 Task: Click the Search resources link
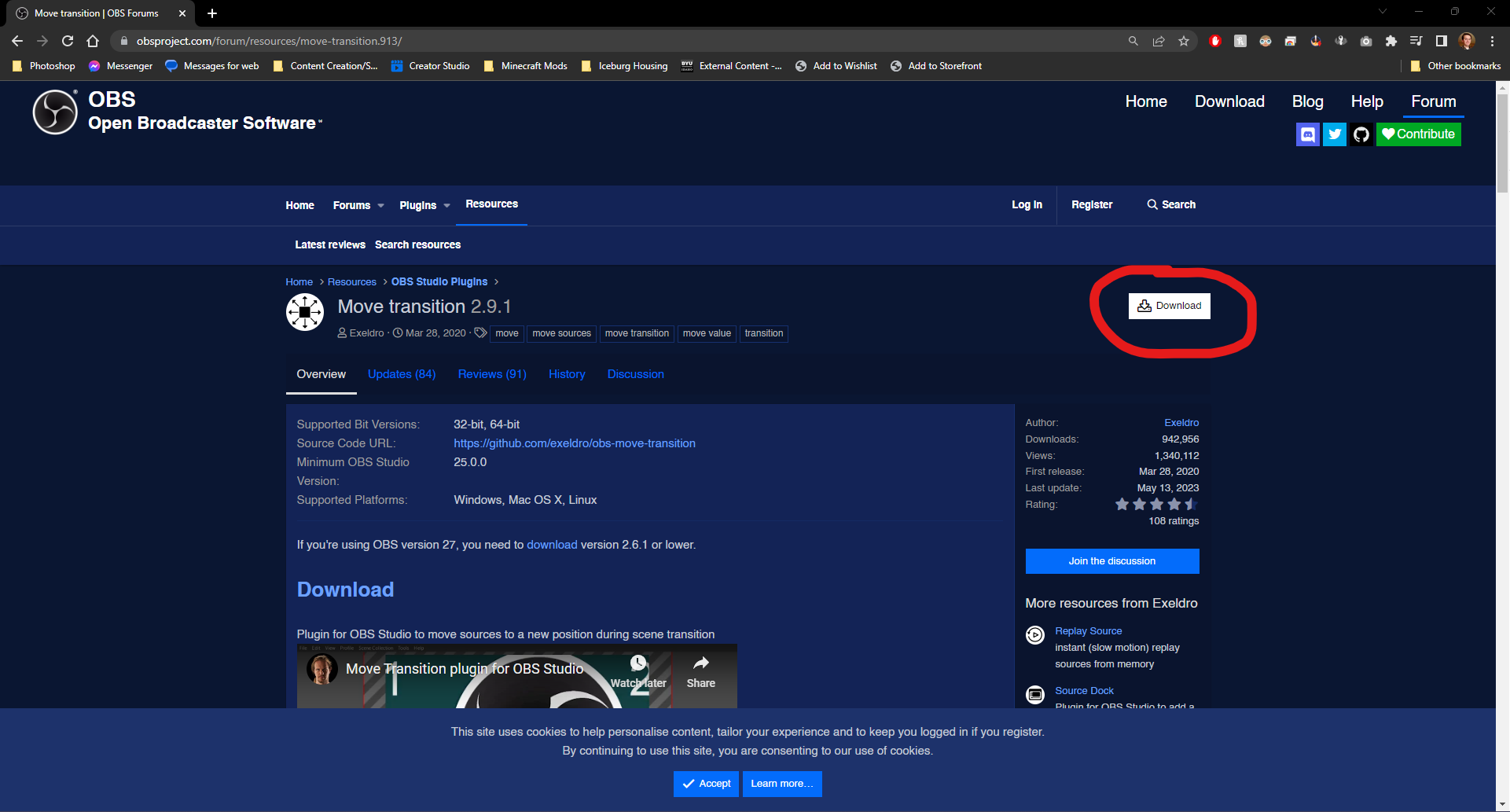(417, 245)
